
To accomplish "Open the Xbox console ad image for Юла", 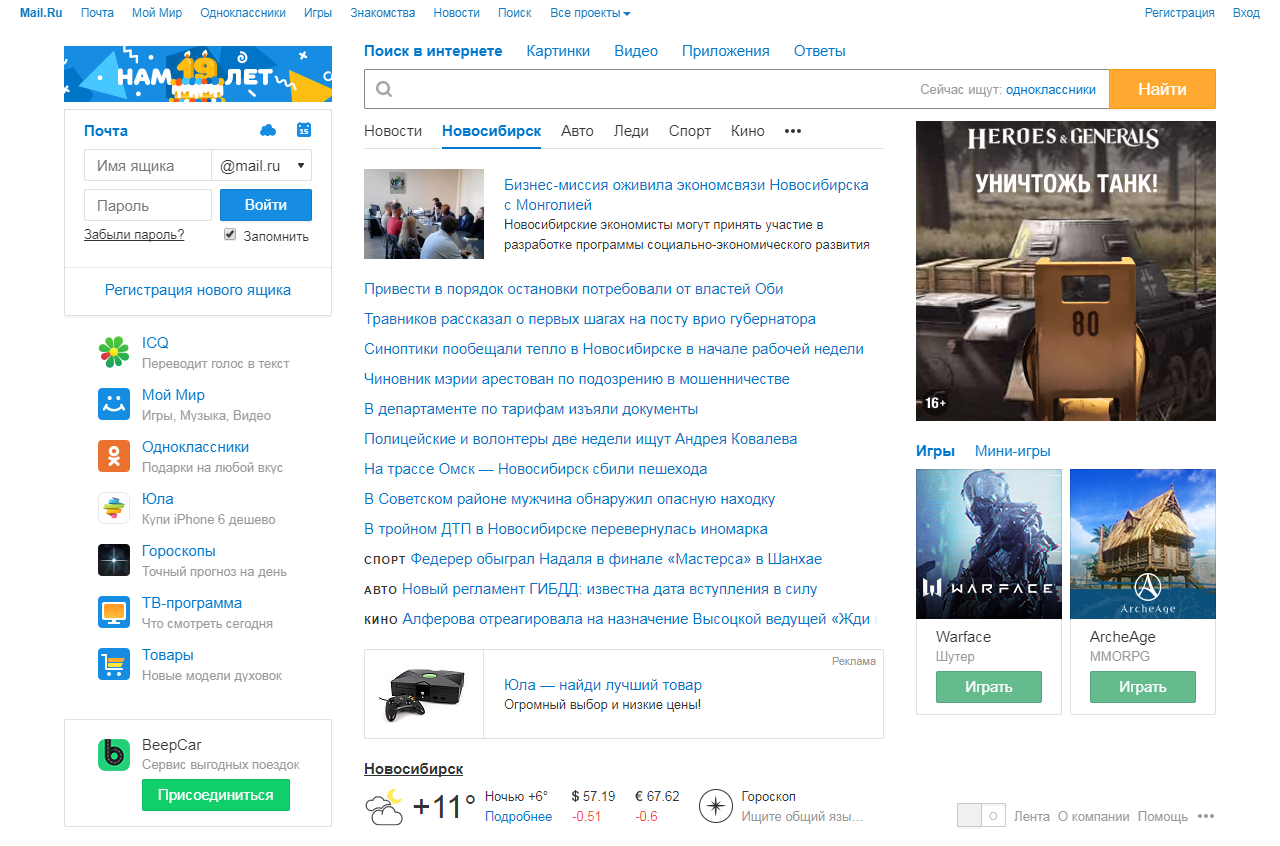I will (x=424, y=694).
